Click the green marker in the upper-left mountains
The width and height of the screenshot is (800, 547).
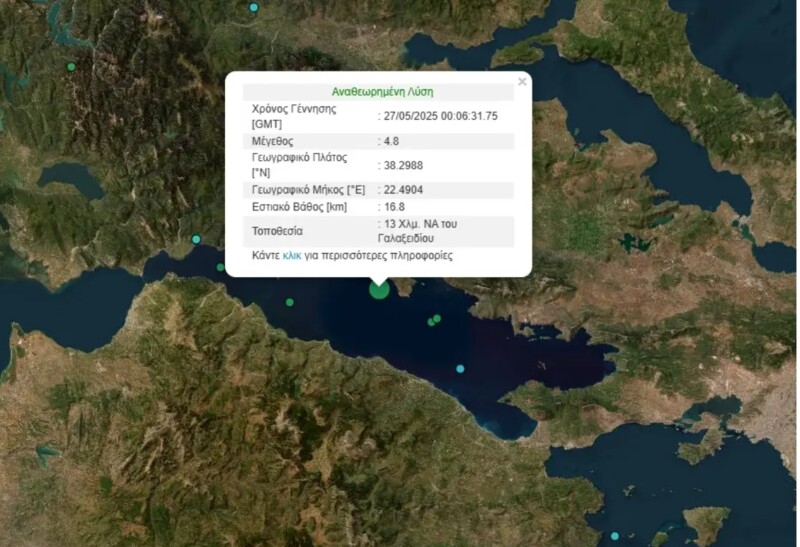click(x=71, y=66)
